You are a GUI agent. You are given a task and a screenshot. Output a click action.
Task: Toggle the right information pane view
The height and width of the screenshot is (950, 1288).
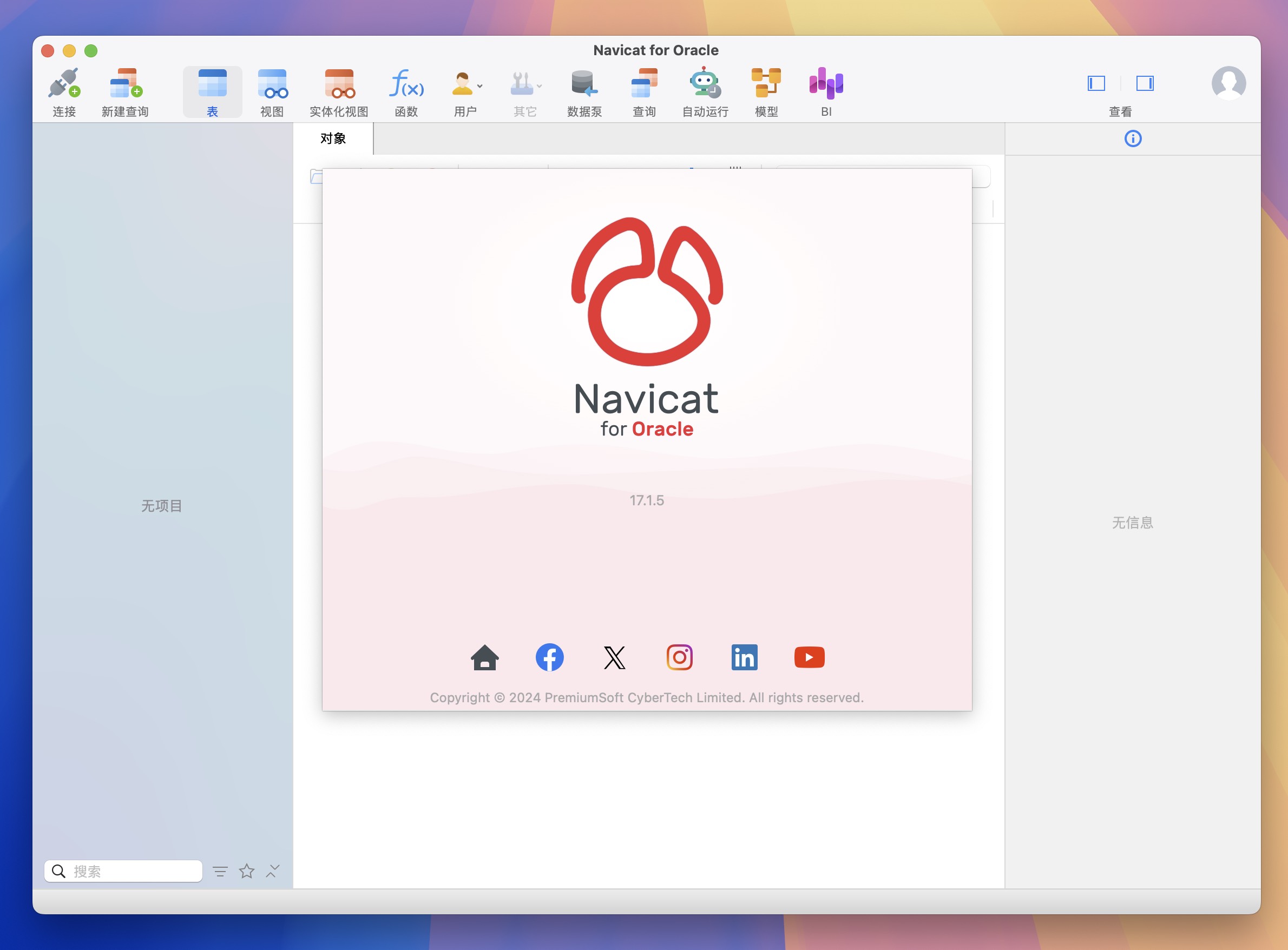click(x=1145, y=83)
